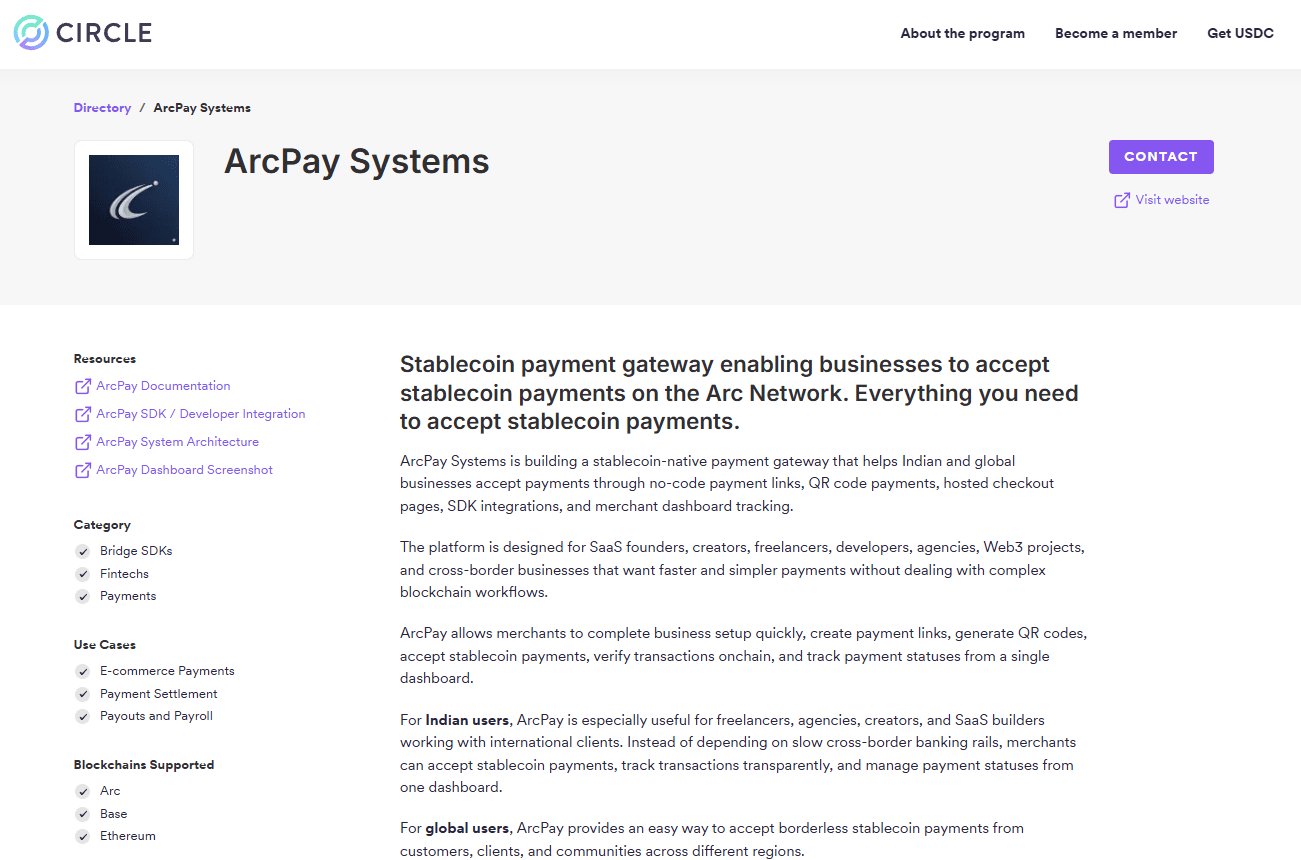Click the checkmark icon beside E-commerce Payments
Viewport: 1301px width, 860px height.
[x=82, y=672]
